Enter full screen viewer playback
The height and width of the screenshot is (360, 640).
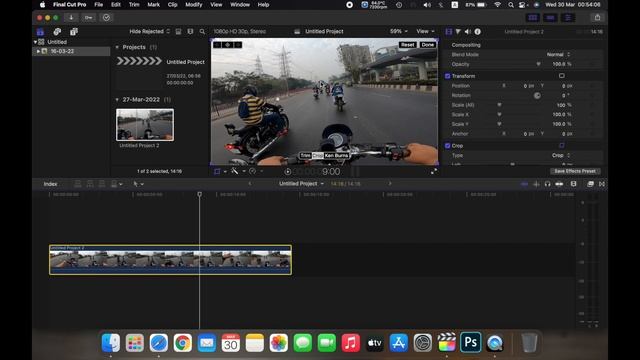pos(433,171)
